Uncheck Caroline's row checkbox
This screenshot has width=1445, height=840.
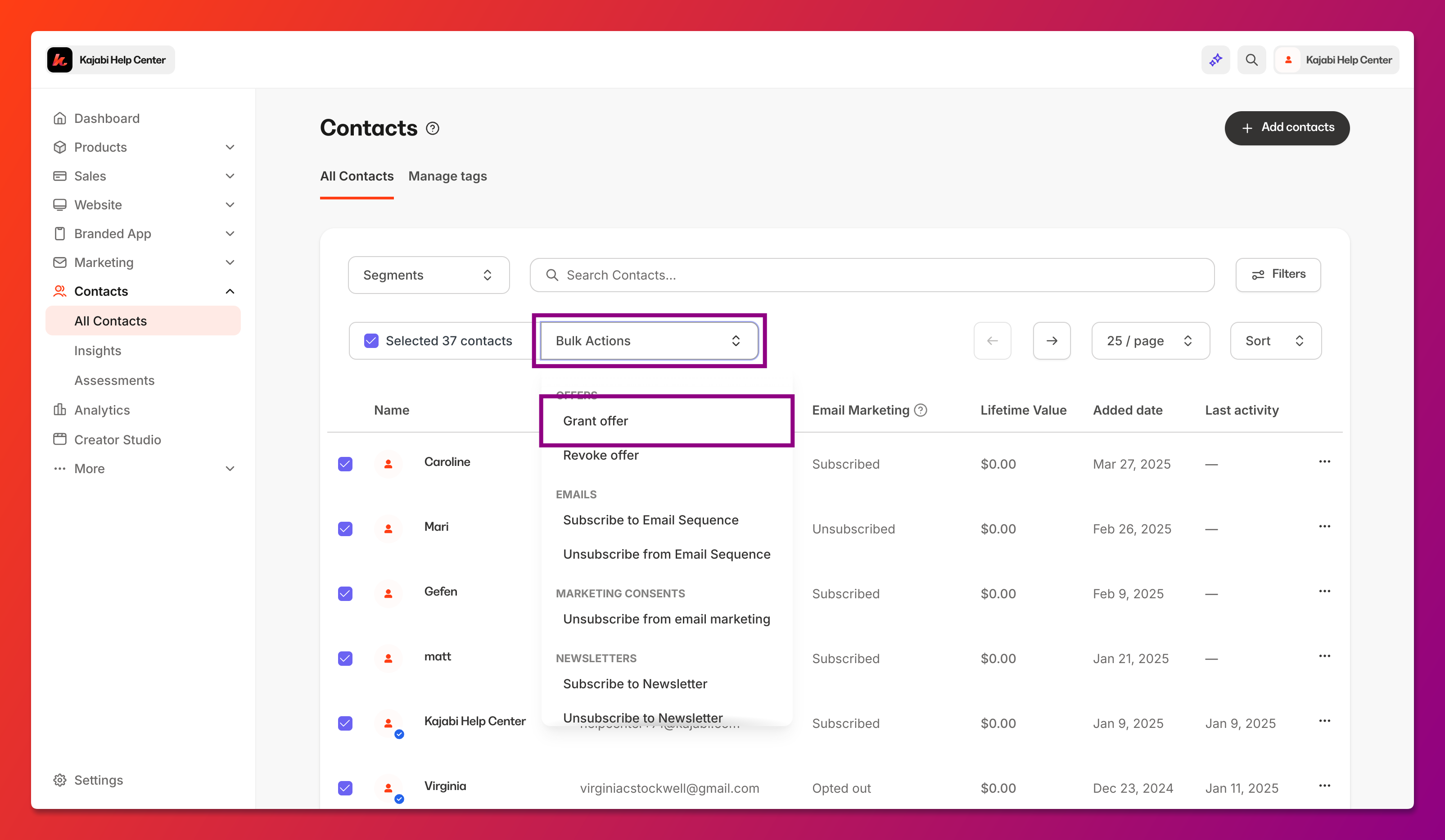pos(345,464)
